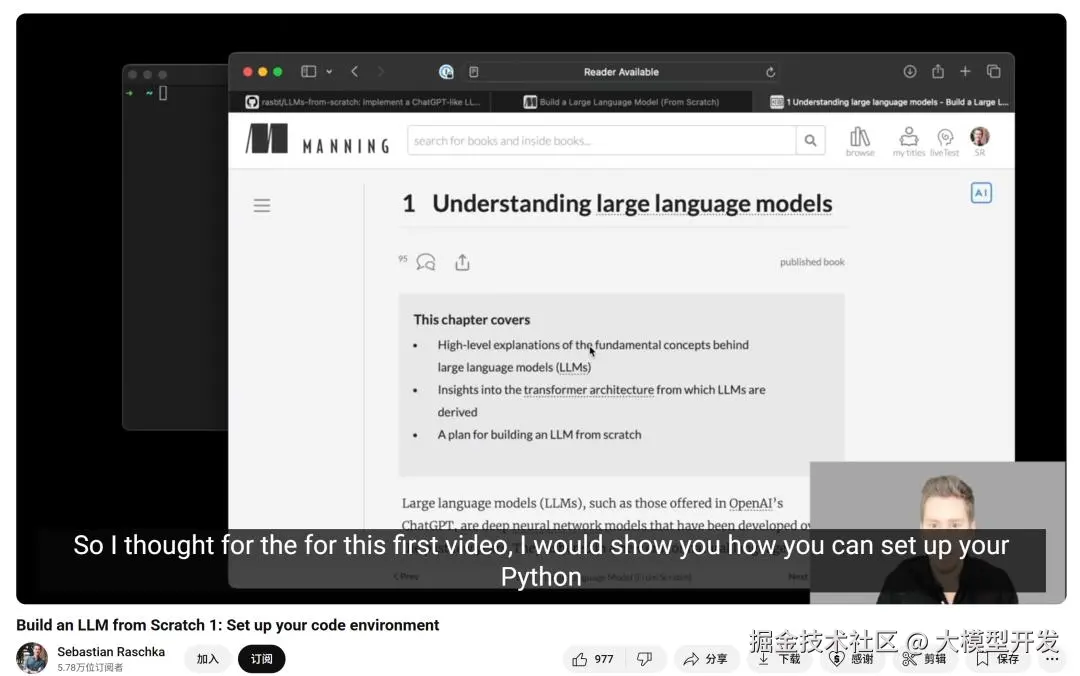Add a new Safari tab with plus
Screen dimensions: 1080x676
point(965,71)
